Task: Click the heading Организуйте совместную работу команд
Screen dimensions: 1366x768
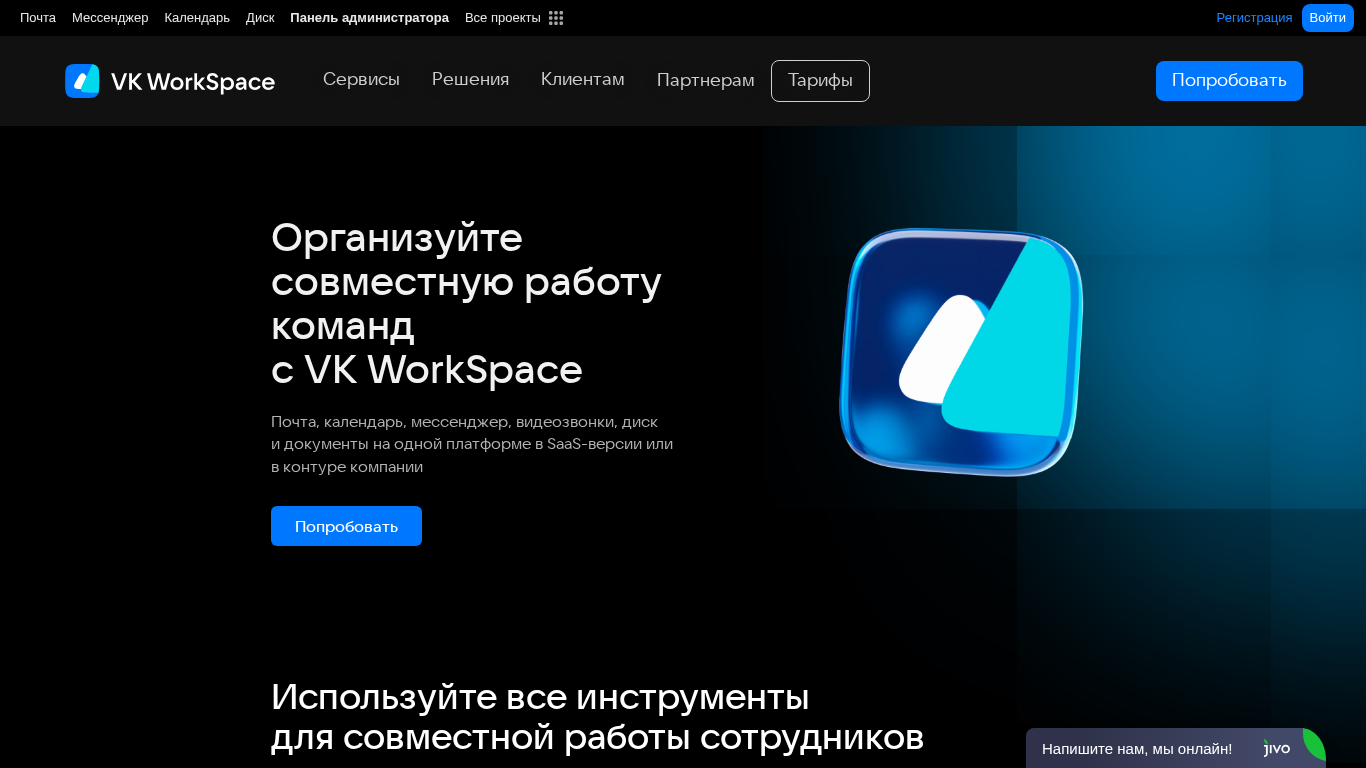Action: [x=467, y=303]
